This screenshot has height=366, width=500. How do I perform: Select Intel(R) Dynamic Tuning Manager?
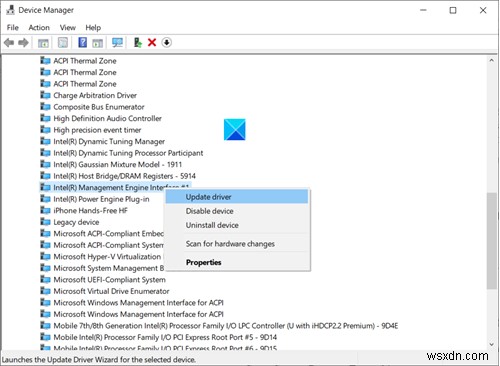pyautogui.click(x=109, y=141)
